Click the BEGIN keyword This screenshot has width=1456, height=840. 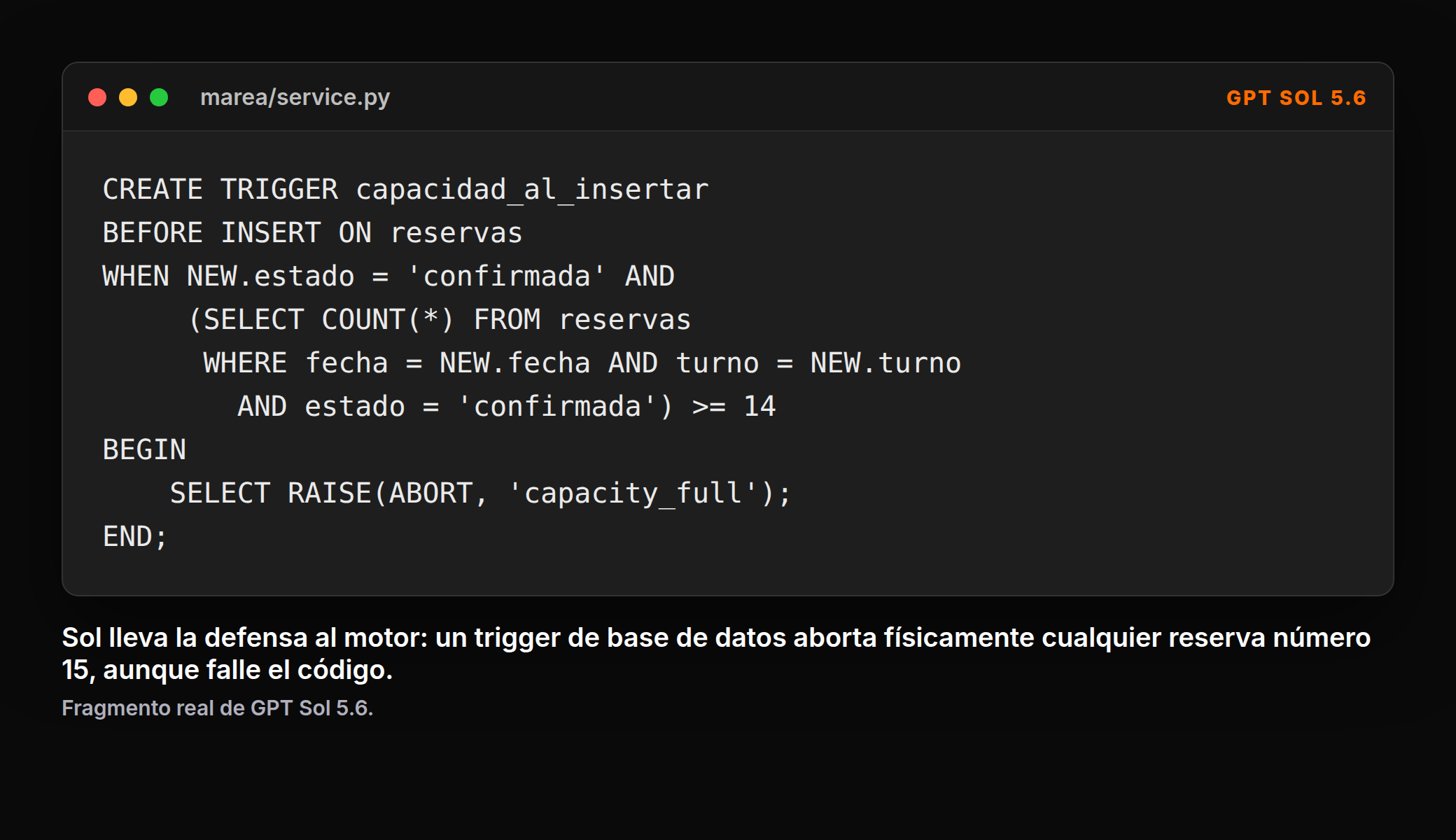click(144, 450)
